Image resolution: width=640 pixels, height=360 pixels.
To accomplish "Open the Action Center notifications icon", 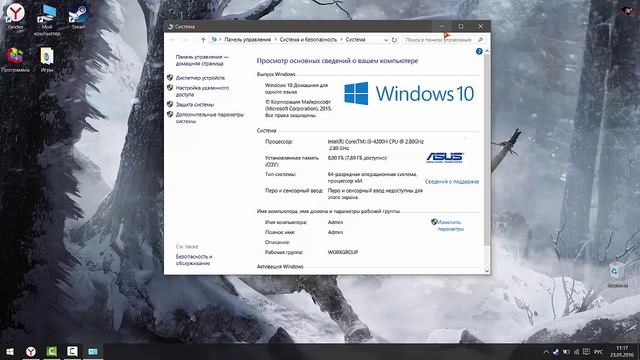I will [x=587, y=352].
